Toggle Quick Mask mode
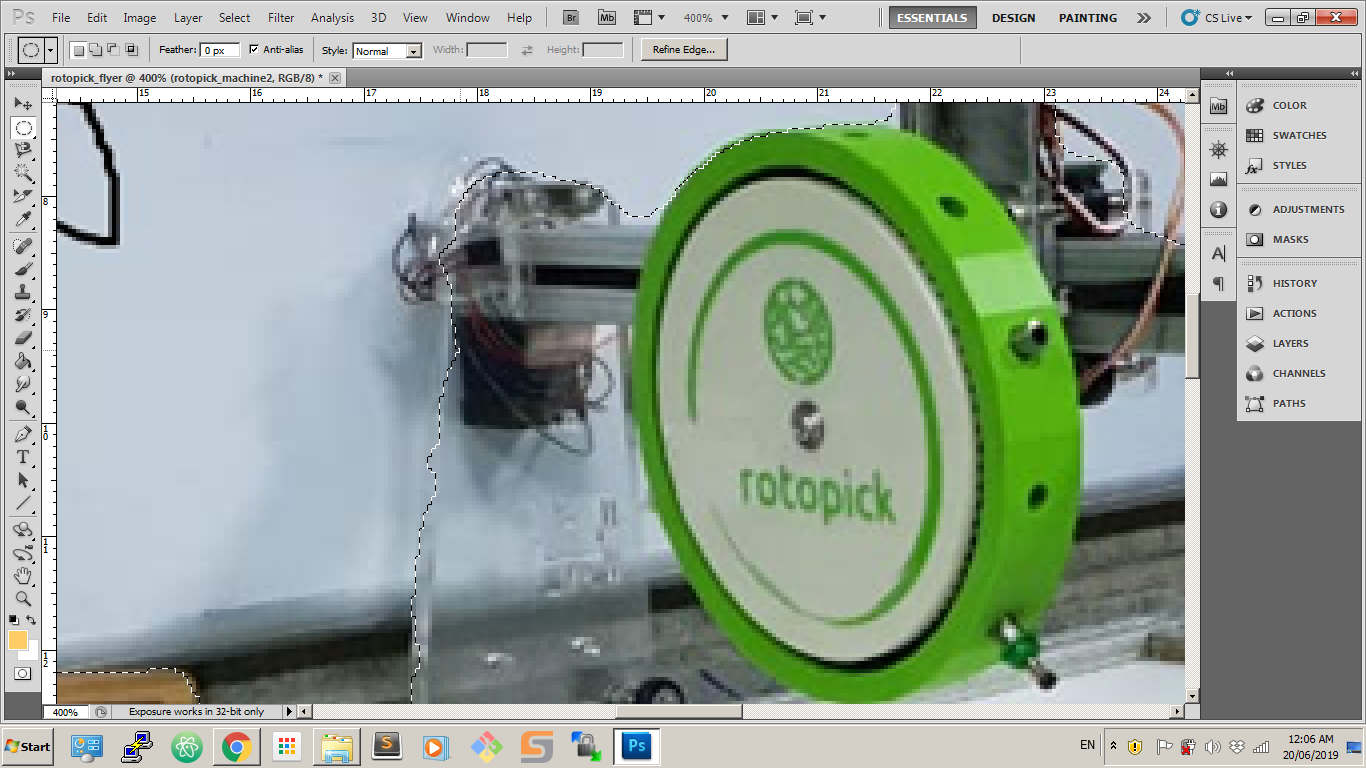Screen dimensions: 1366x768 coord(23,674)
